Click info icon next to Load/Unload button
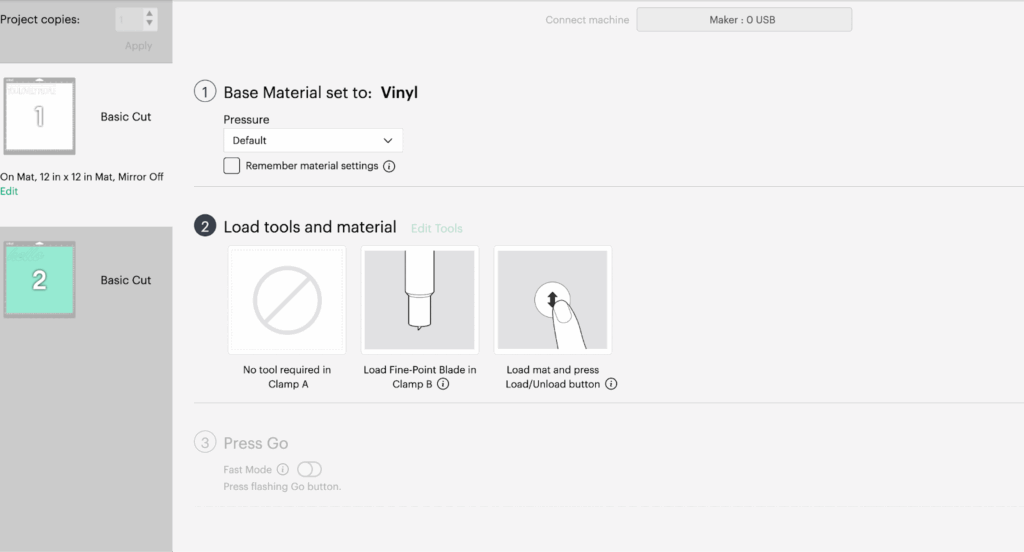 click(x=611, y=384)
